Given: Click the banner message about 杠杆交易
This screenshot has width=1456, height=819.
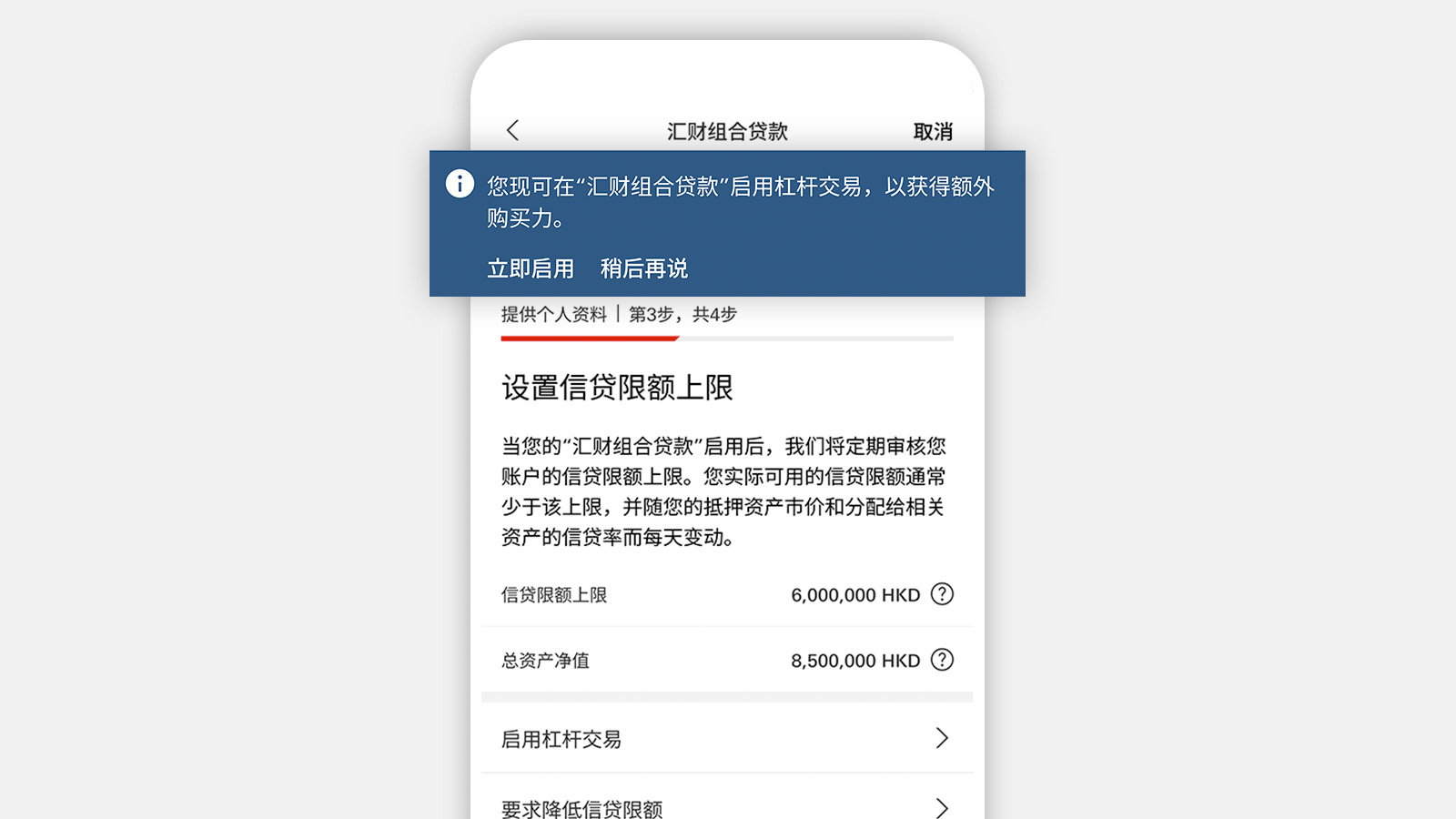Looking at the screenshot, I should 740,202.
